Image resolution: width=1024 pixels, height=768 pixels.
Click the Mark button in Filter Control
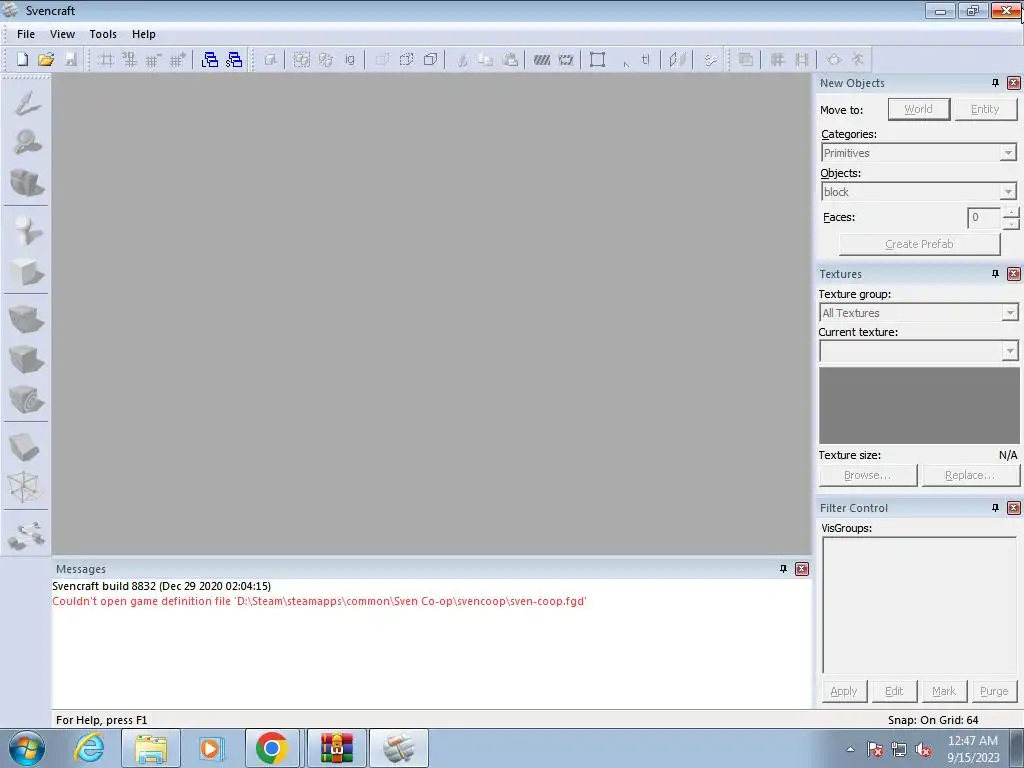coord(944,691)
